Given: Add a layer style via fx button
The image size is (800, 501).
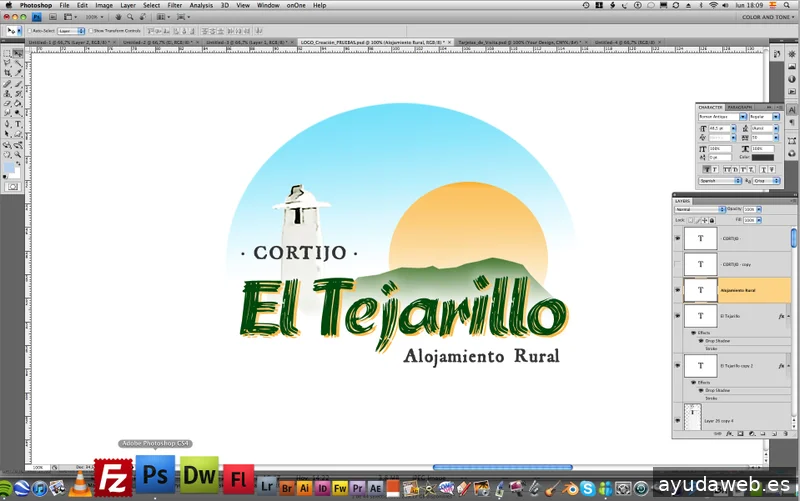Looking at the screenshot, I should [x=729, y=434].
